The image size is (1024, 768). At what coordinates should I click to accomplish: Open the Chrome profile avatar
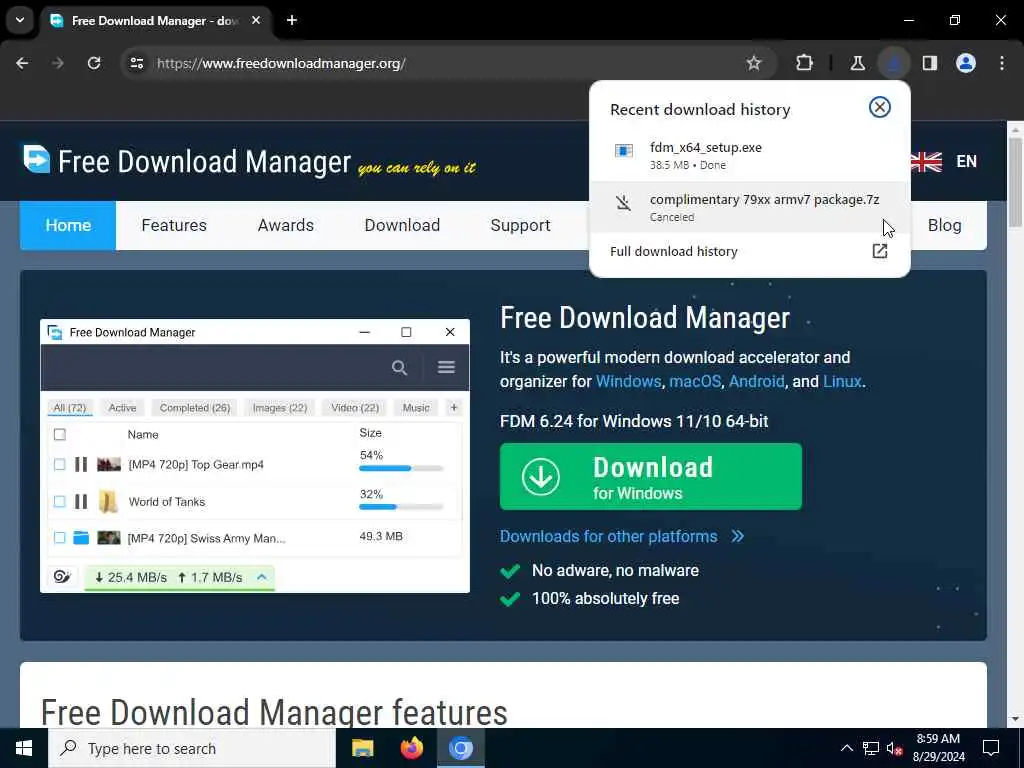(966, 63)
